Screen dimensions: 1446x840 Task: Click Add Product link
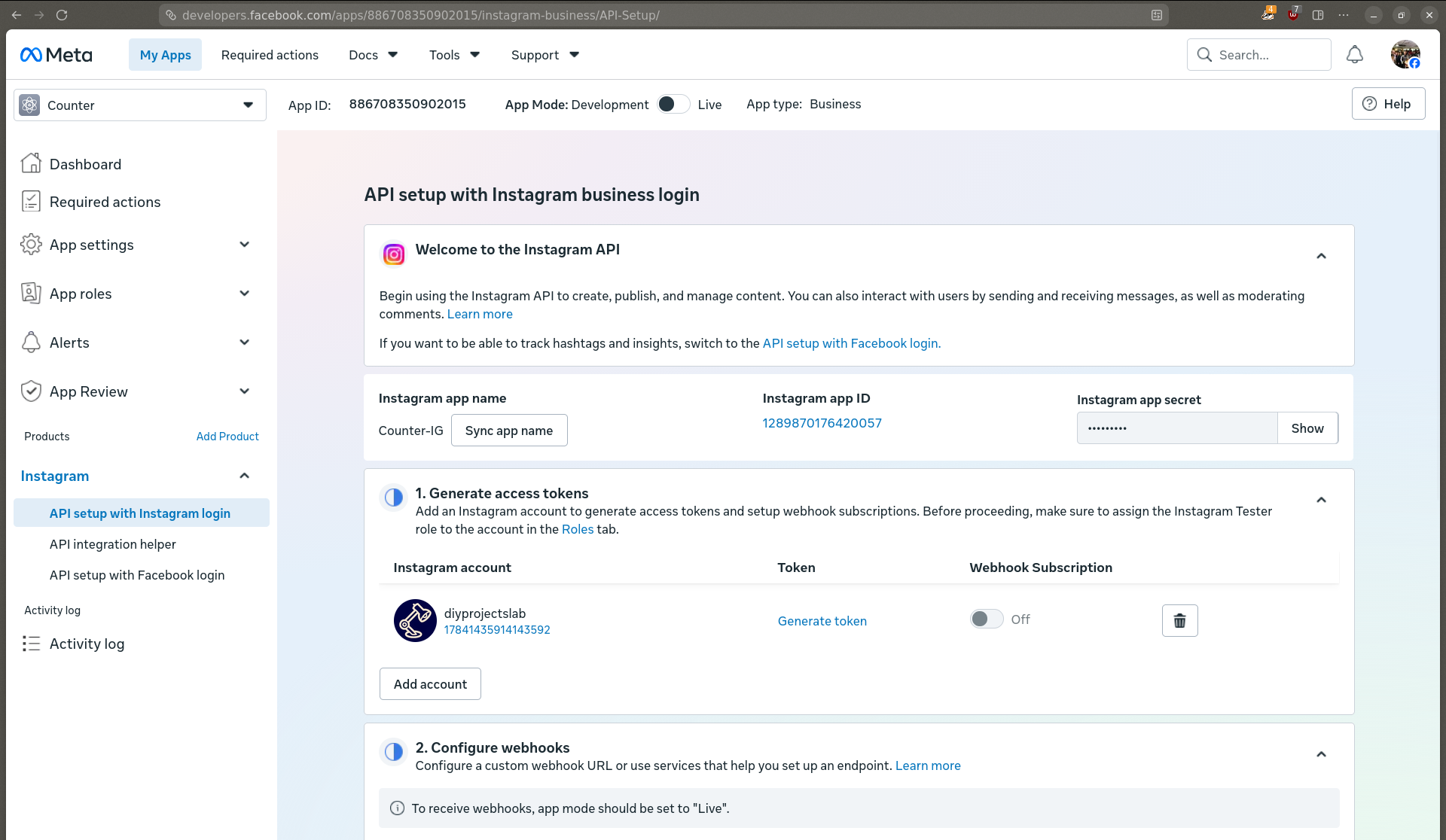[227, 437]
